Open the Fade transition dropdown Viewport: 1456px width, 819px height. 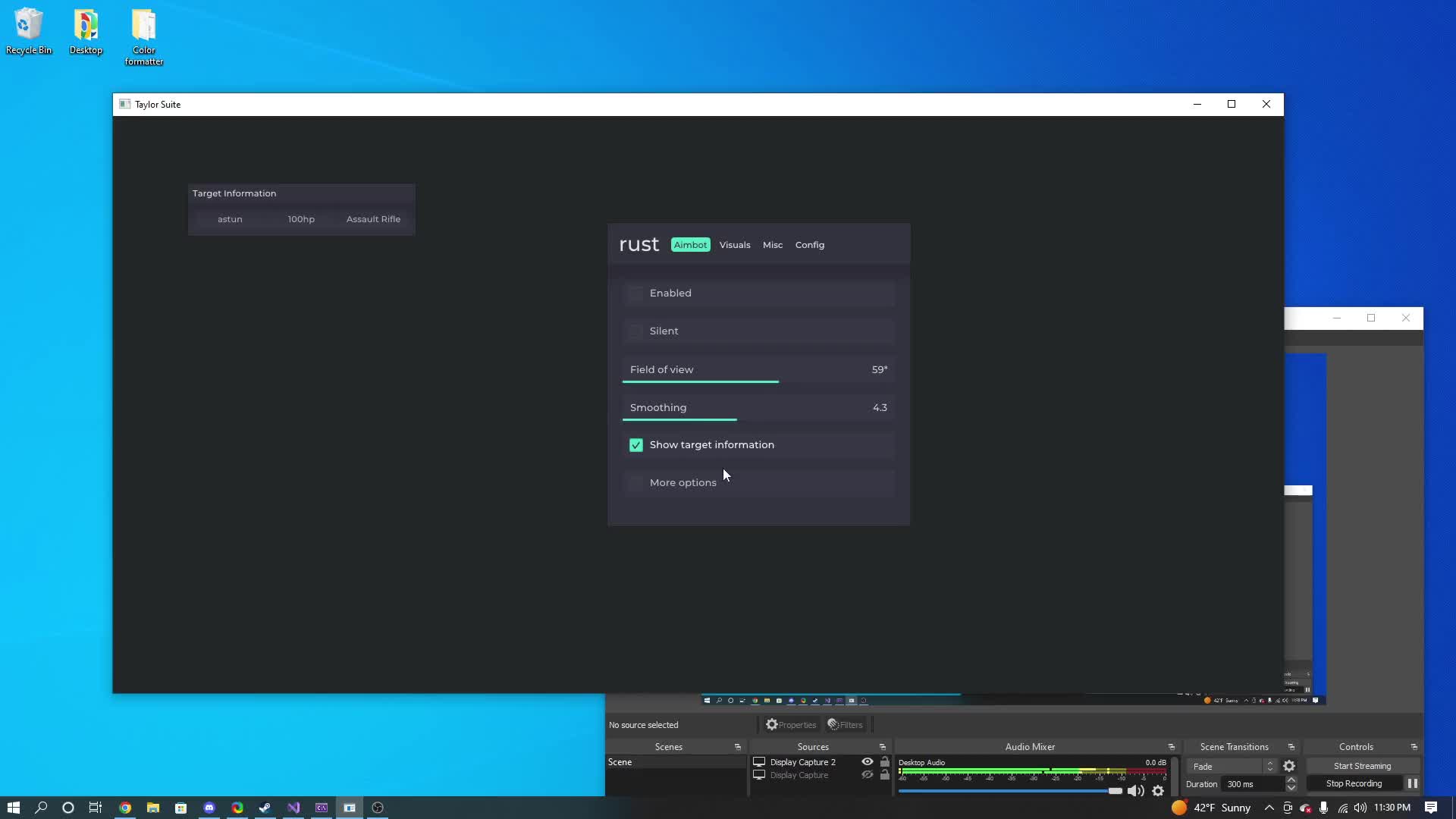[1232, 767]
